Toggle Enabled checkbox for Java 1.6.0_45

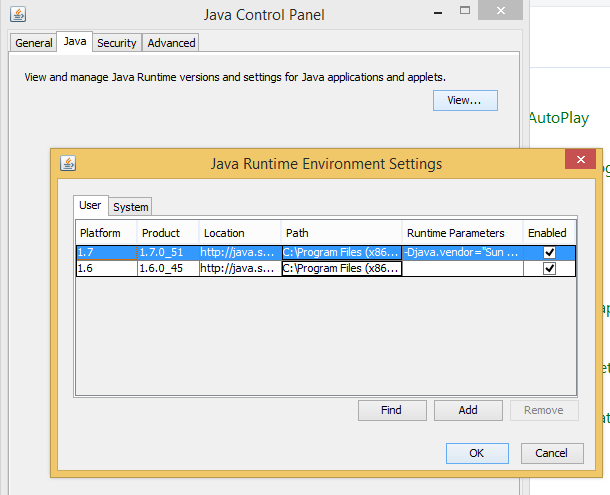pos(549,269)
